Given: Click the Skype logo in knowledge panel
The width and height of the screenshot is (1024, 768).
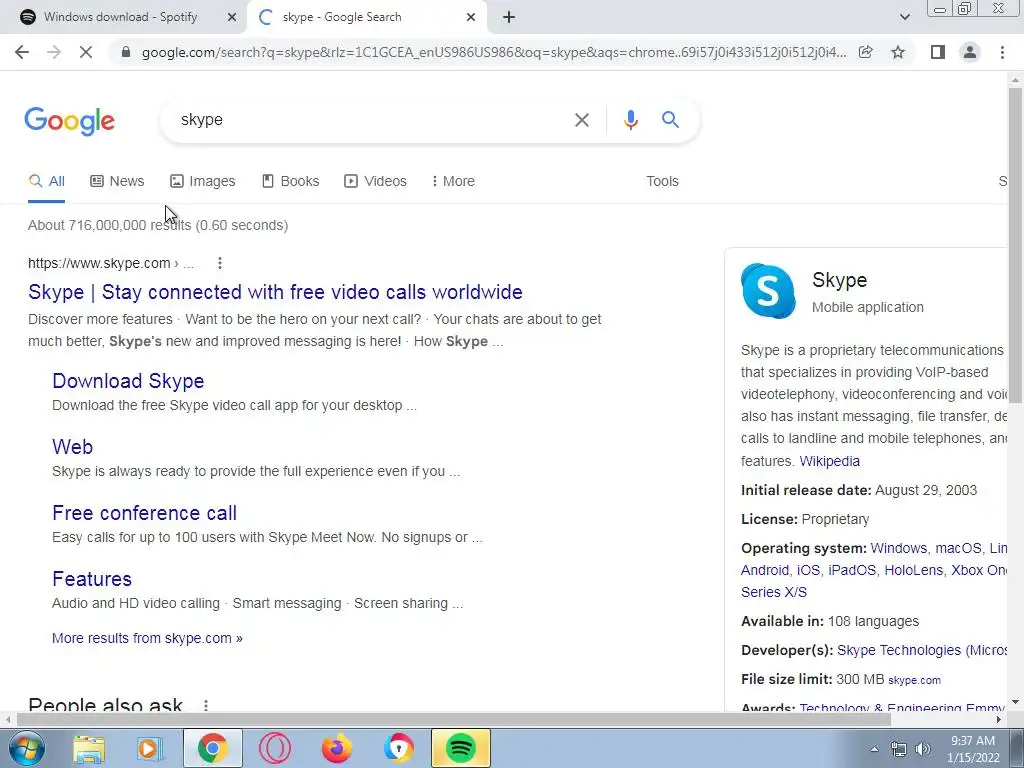Looking at the screenshot, I should 769,291.
